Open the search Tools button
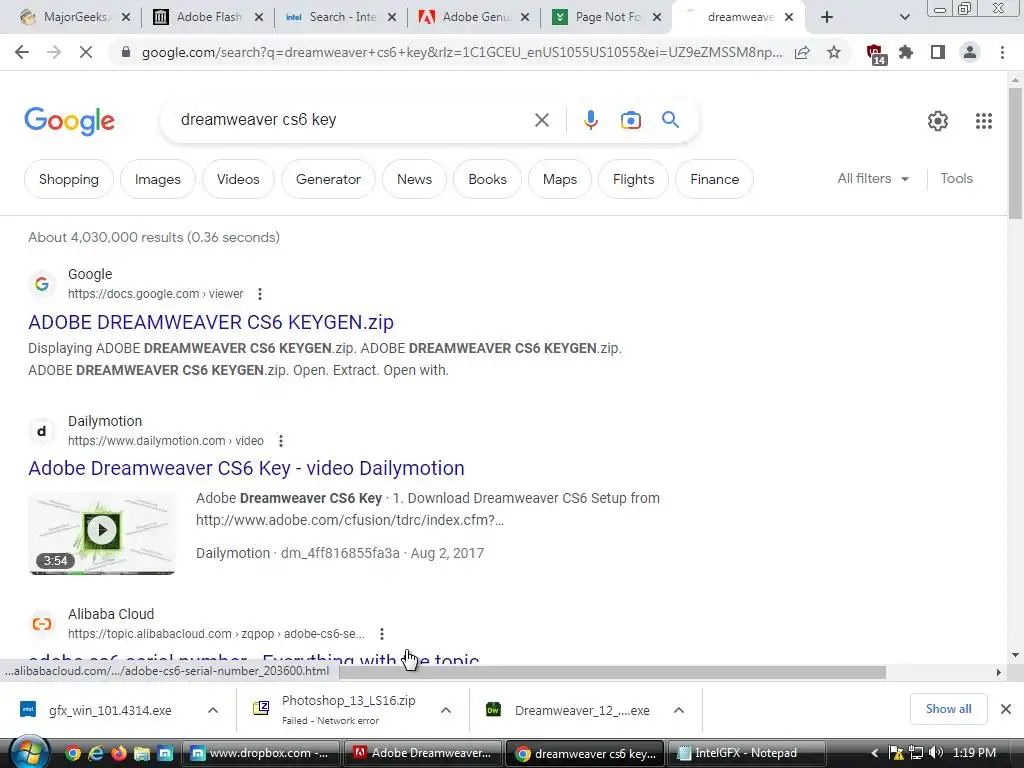This screenshot has width=1024, height=768. [956, 178]
